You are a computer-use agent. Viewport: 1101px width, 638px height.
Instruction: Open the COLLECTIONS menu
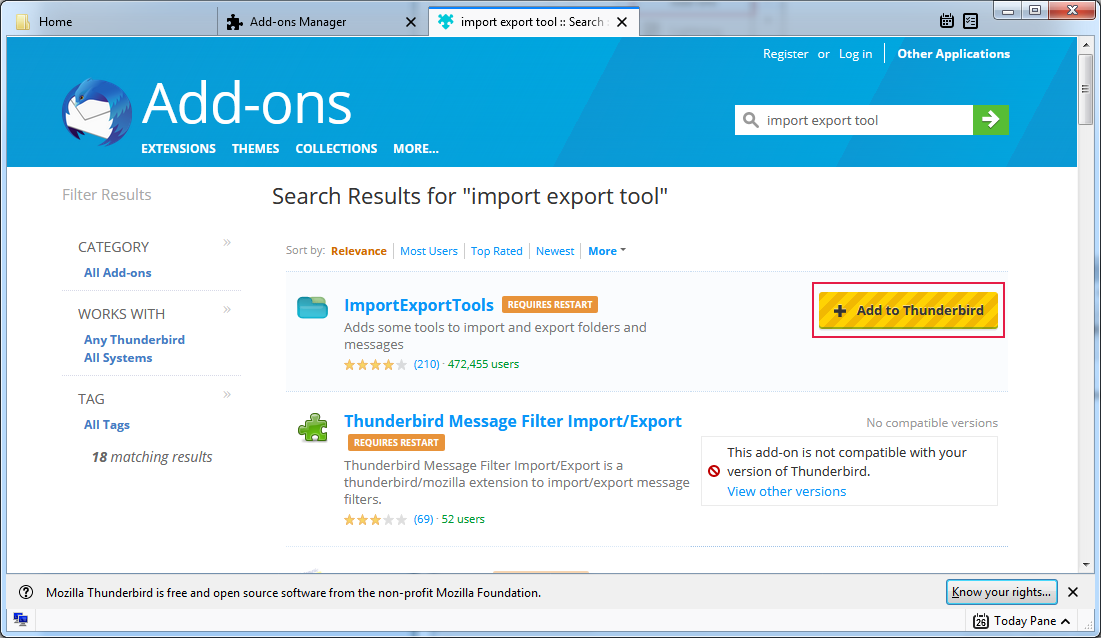click(336, 149)
